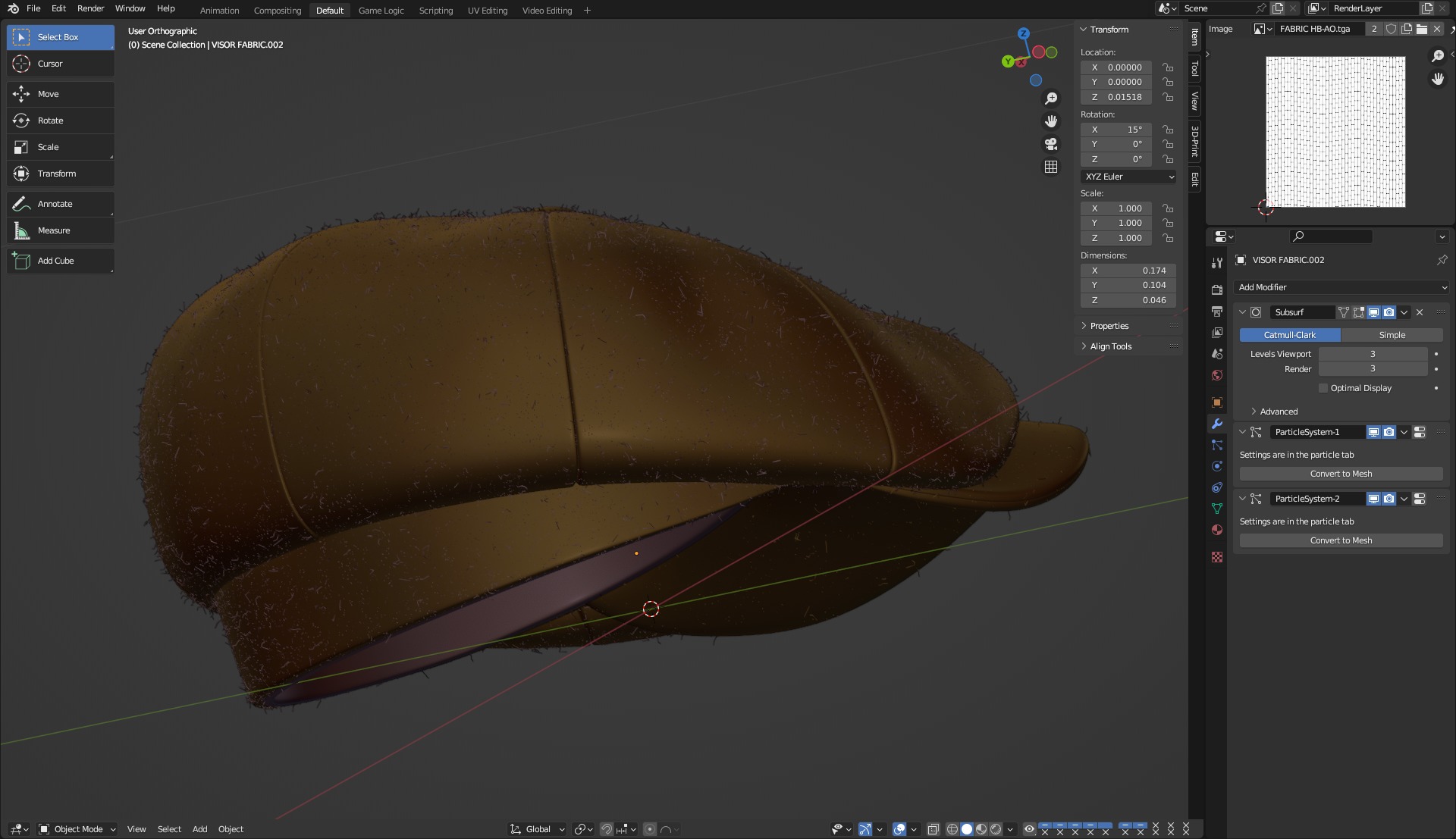1456x839 pixels.
Task: Open the Scripting workspace tab
Action: [436, 11]
